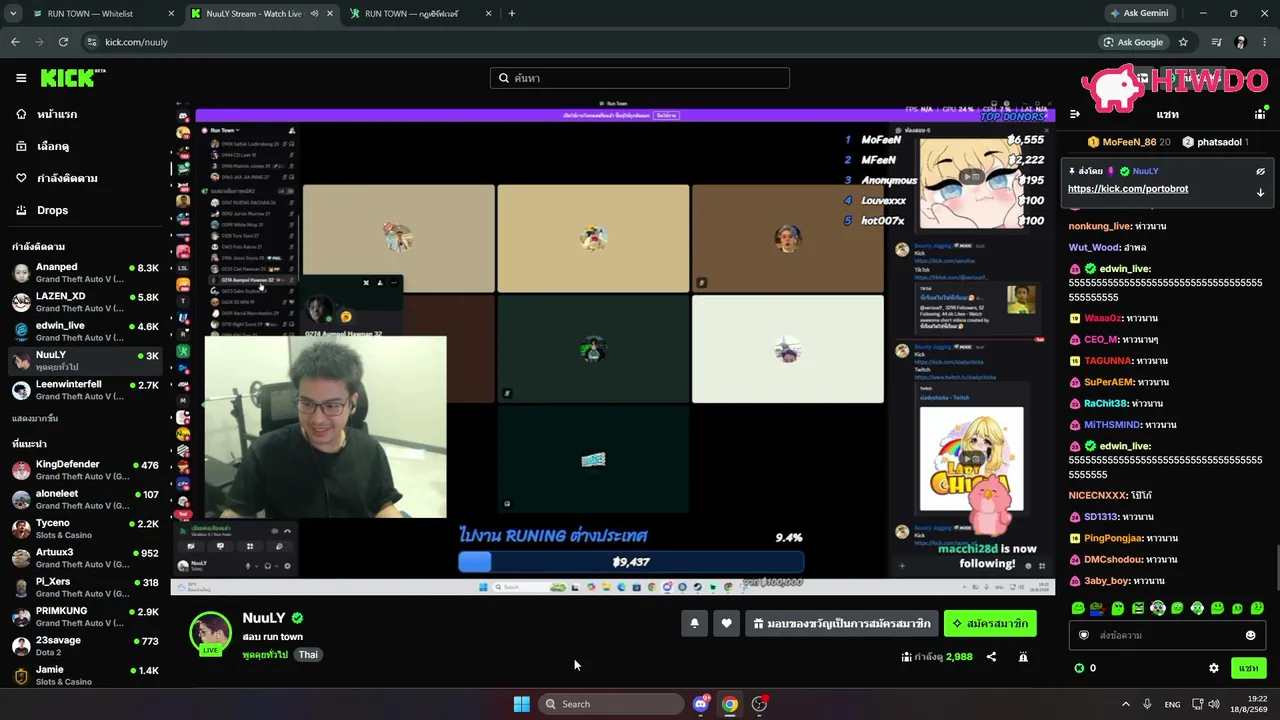Click the Thai language tag
This screenshot has width=1280, height=720.
(308, 655)
